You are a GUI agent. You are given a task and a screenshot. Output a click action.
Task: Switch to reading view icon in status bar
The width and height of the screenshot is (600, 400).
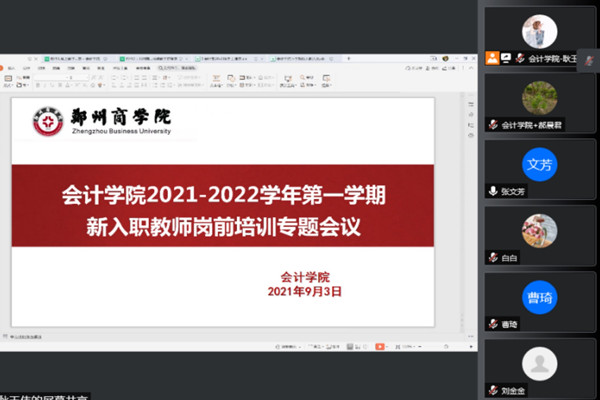click(x=366, y=347)
